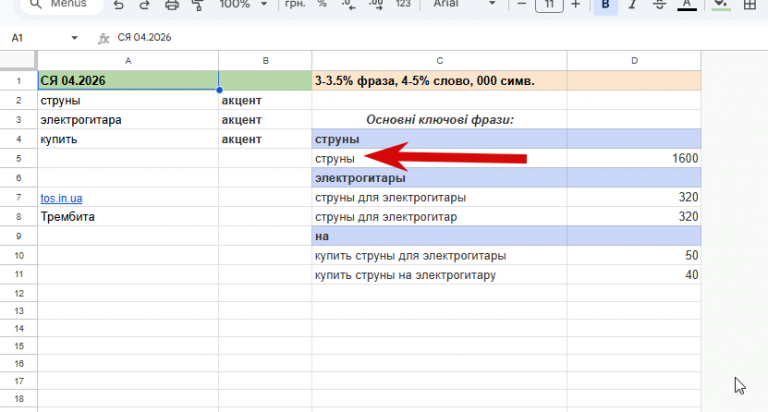Toggle Bold formatting
Image resolution: width=768 pixels, height=412 pixels.
coord(605,5)
